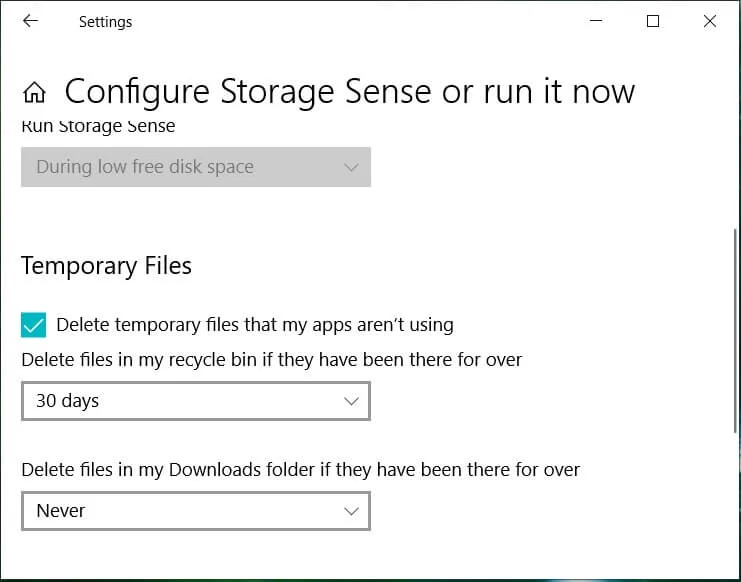Click the Downloads folder deletion label text
The height and width of the screenshot is (582, 741).
300,469
